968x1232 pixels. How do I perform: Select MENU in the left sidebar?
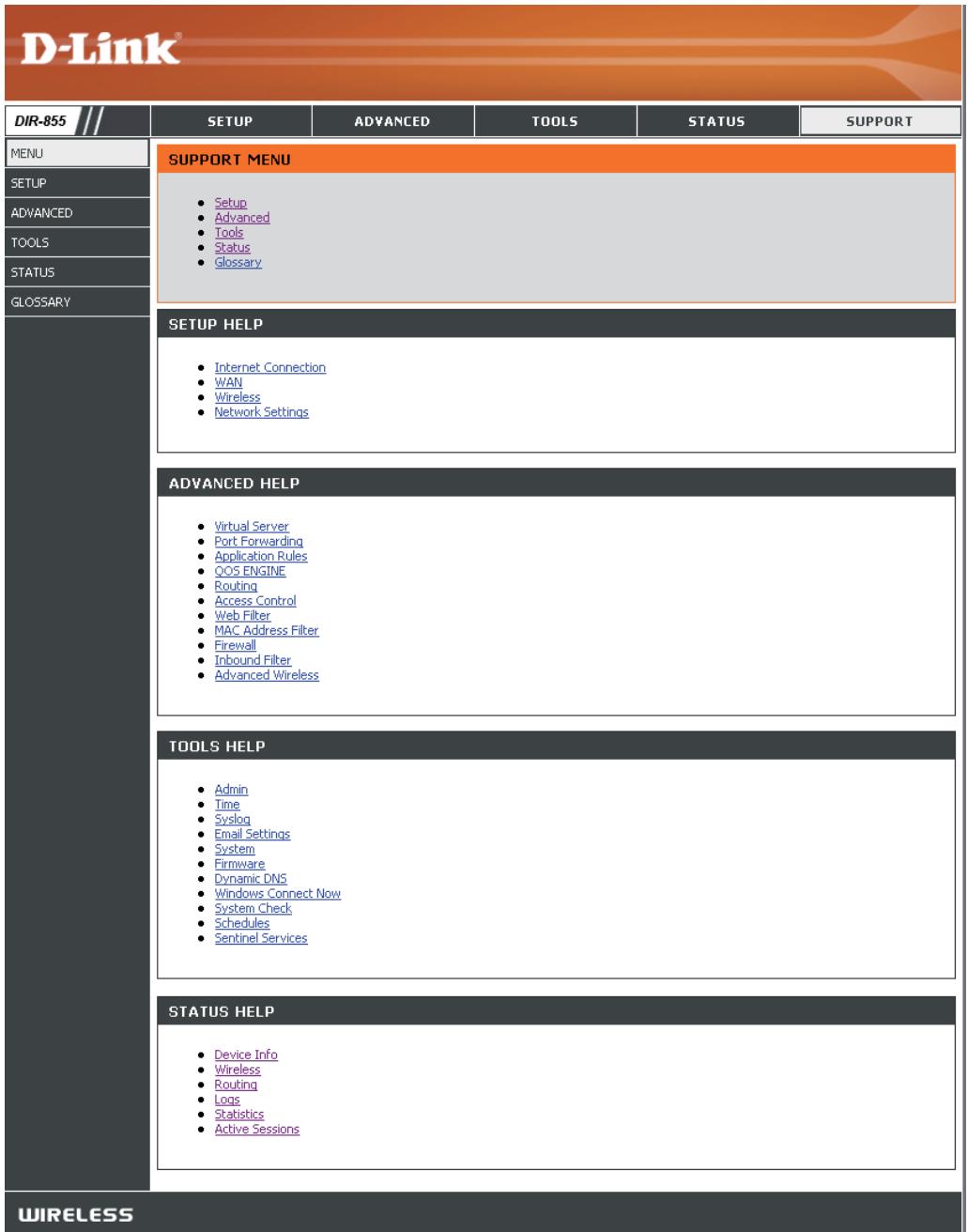[76, 152]
